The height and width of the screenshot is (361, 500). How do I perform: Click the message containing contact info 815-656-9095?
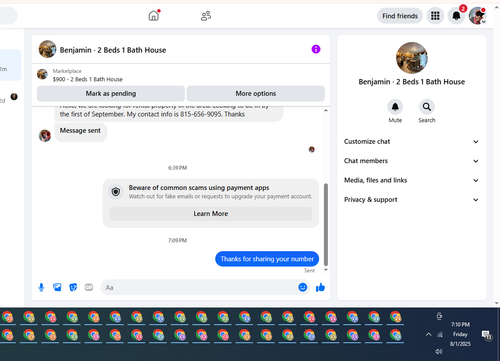pos(169,113)
